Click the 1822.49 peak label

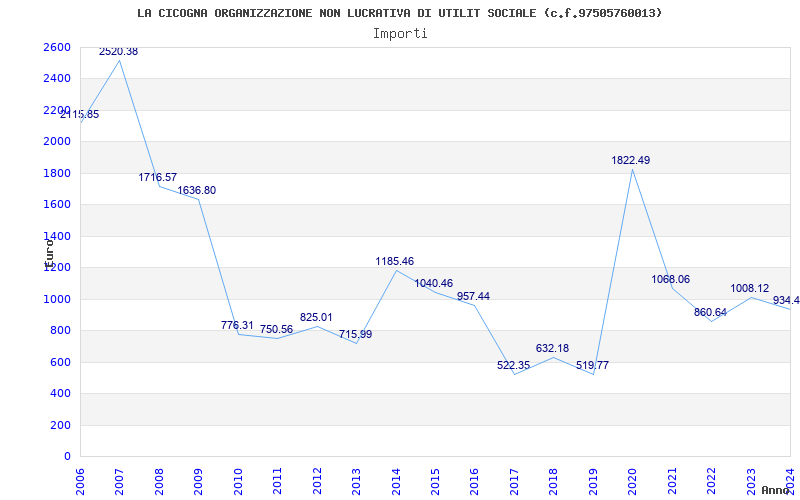[x=631, y=160]
